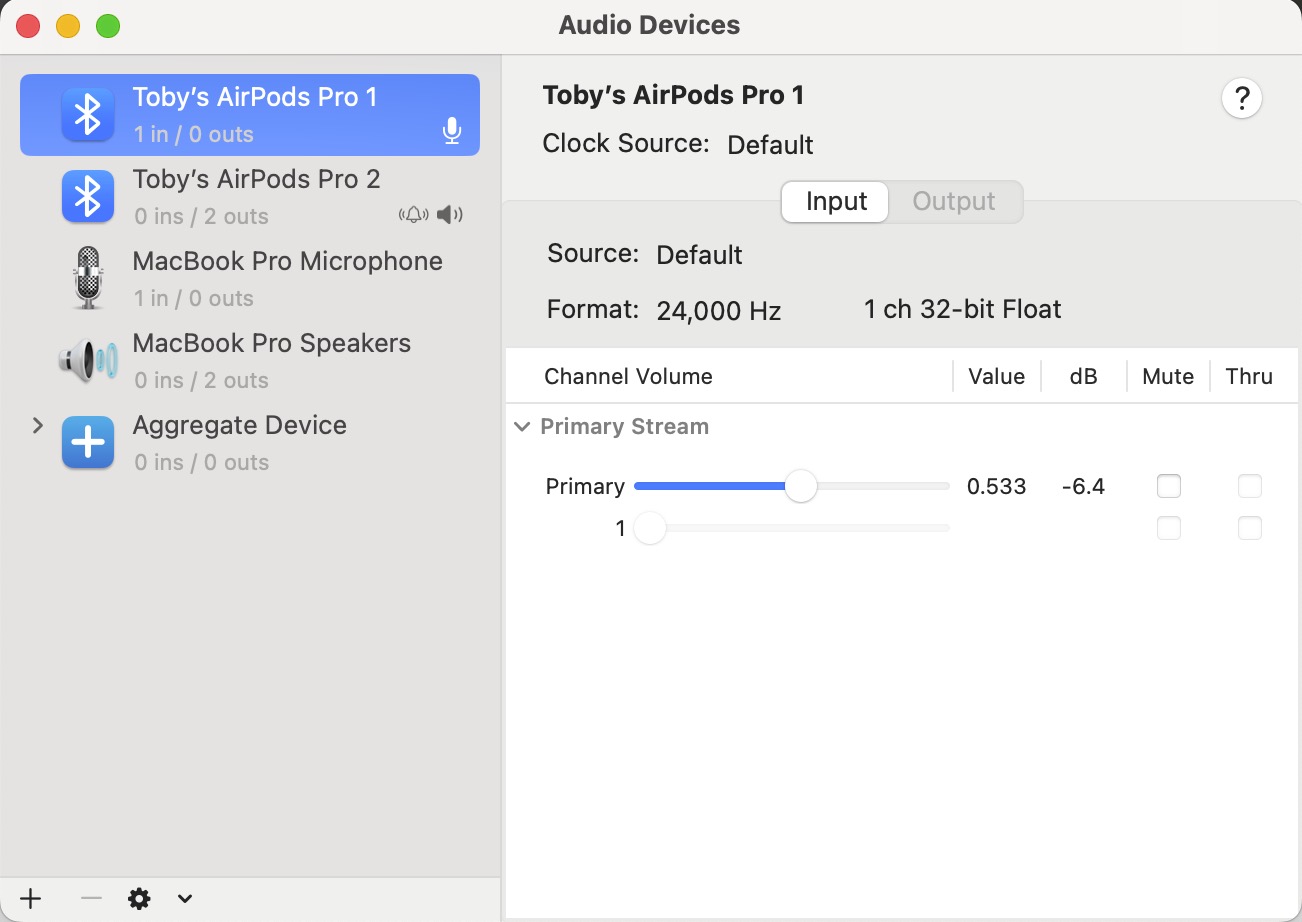
Task: Click the default input microphone badge on AirPods Pro 1
Action: pos(452,131)
